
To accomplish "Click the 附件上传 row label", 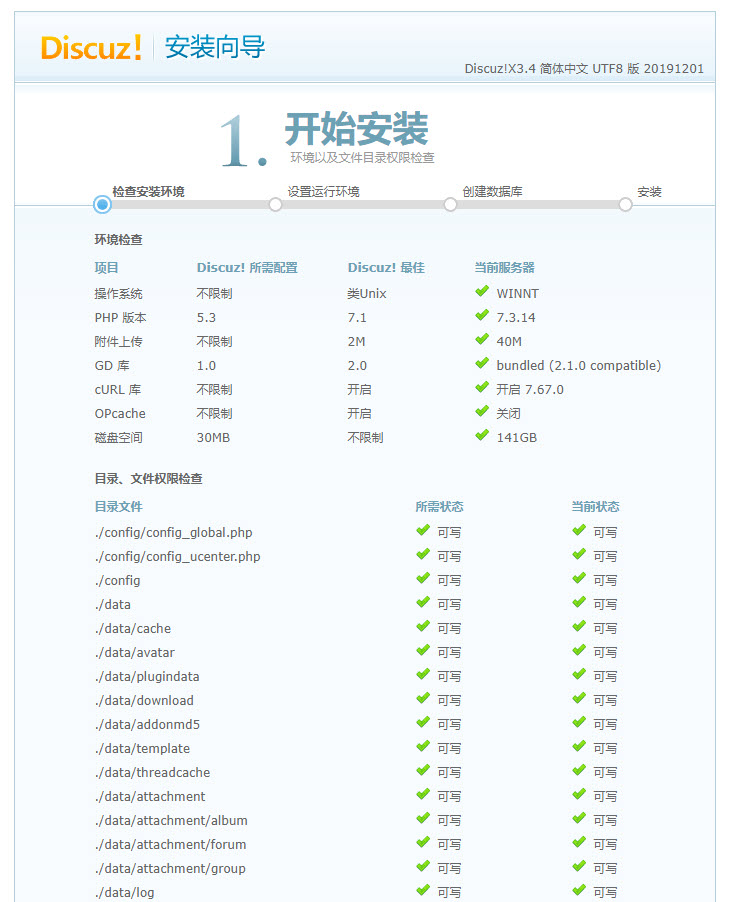I will click(x=118, y=342).
